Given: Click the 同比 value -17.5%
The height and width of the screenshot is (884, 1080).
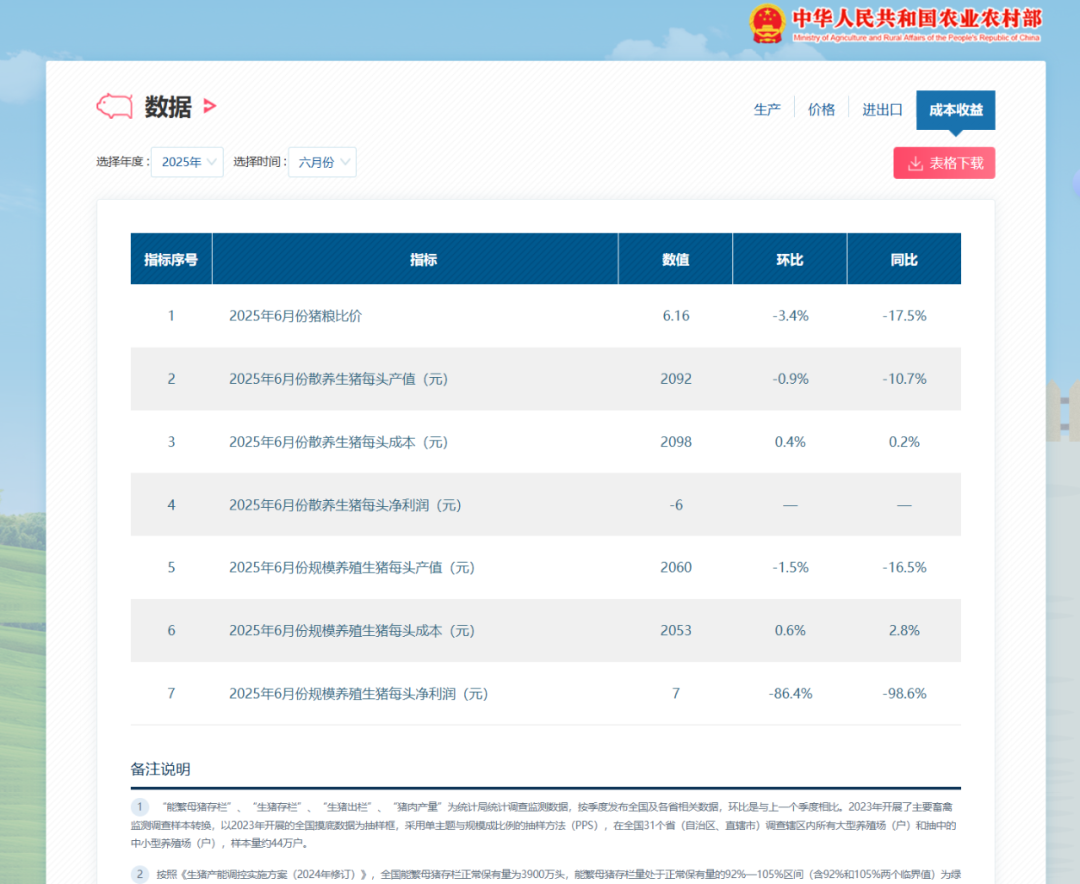Looking at the screenshot, I should coord(904,316).
